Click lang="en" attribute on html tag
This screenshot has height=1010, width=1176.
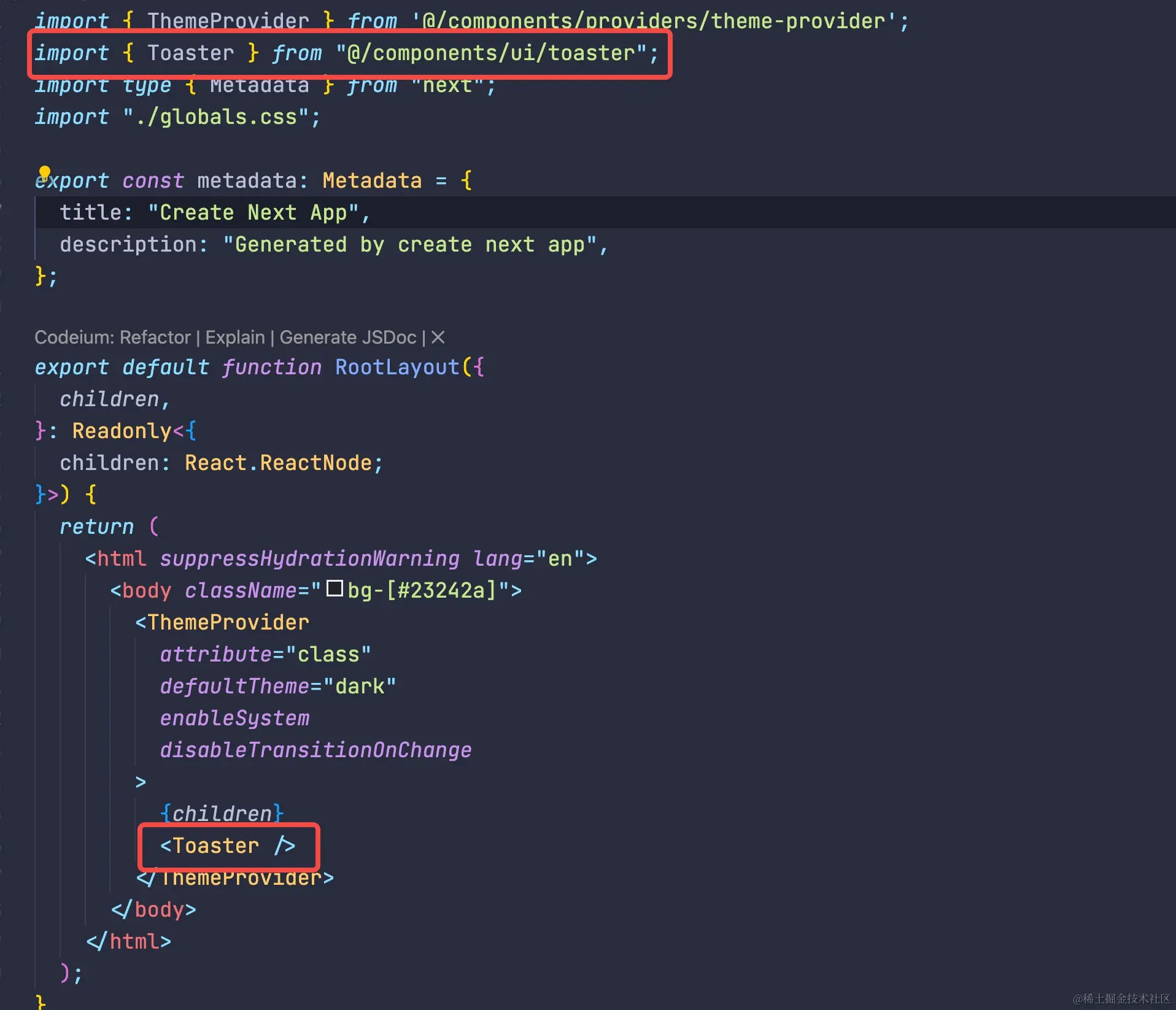tap(528, 558)
